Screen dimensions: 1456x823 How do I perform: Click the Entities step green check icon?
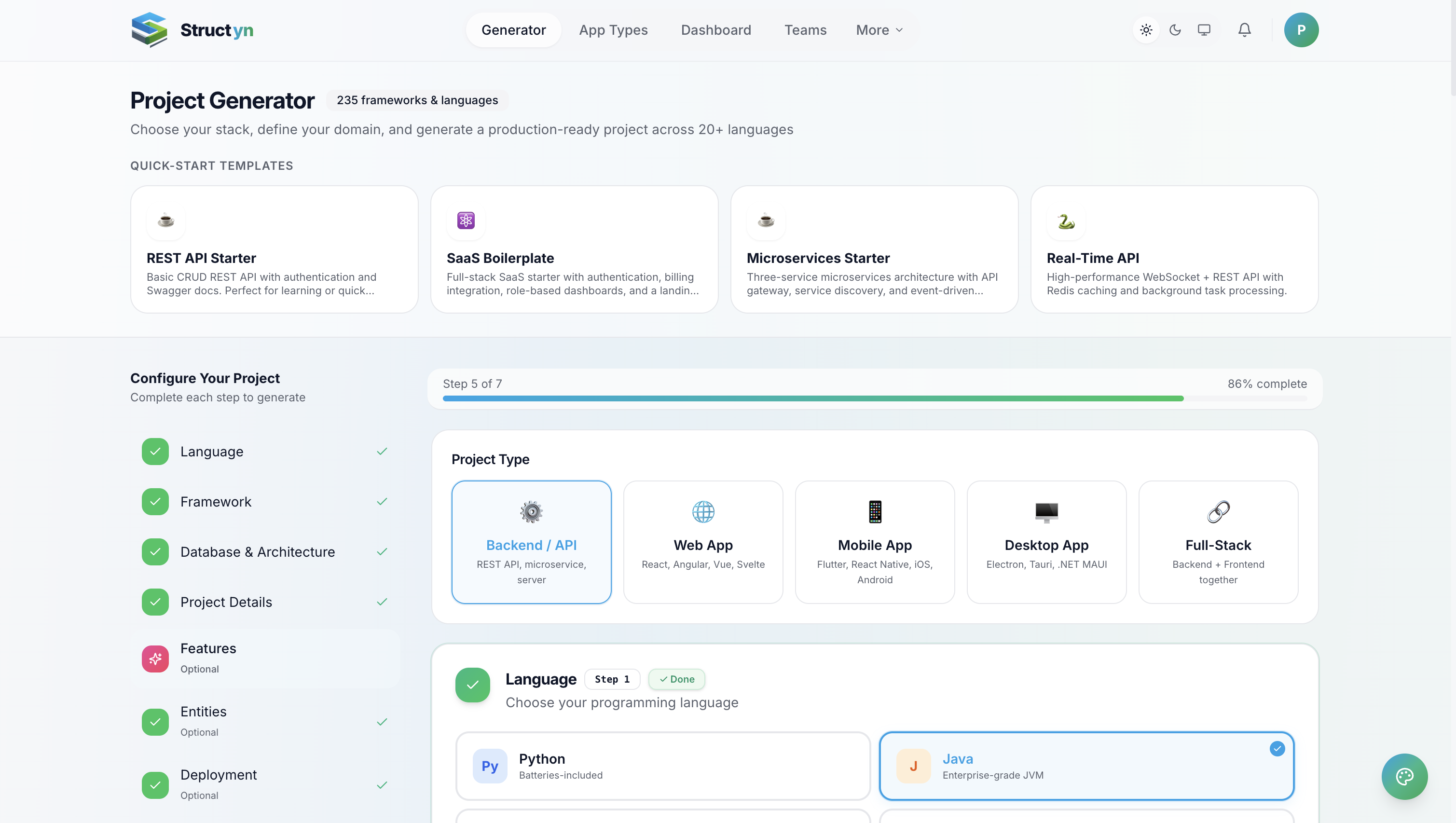click(x=155, y=722)
